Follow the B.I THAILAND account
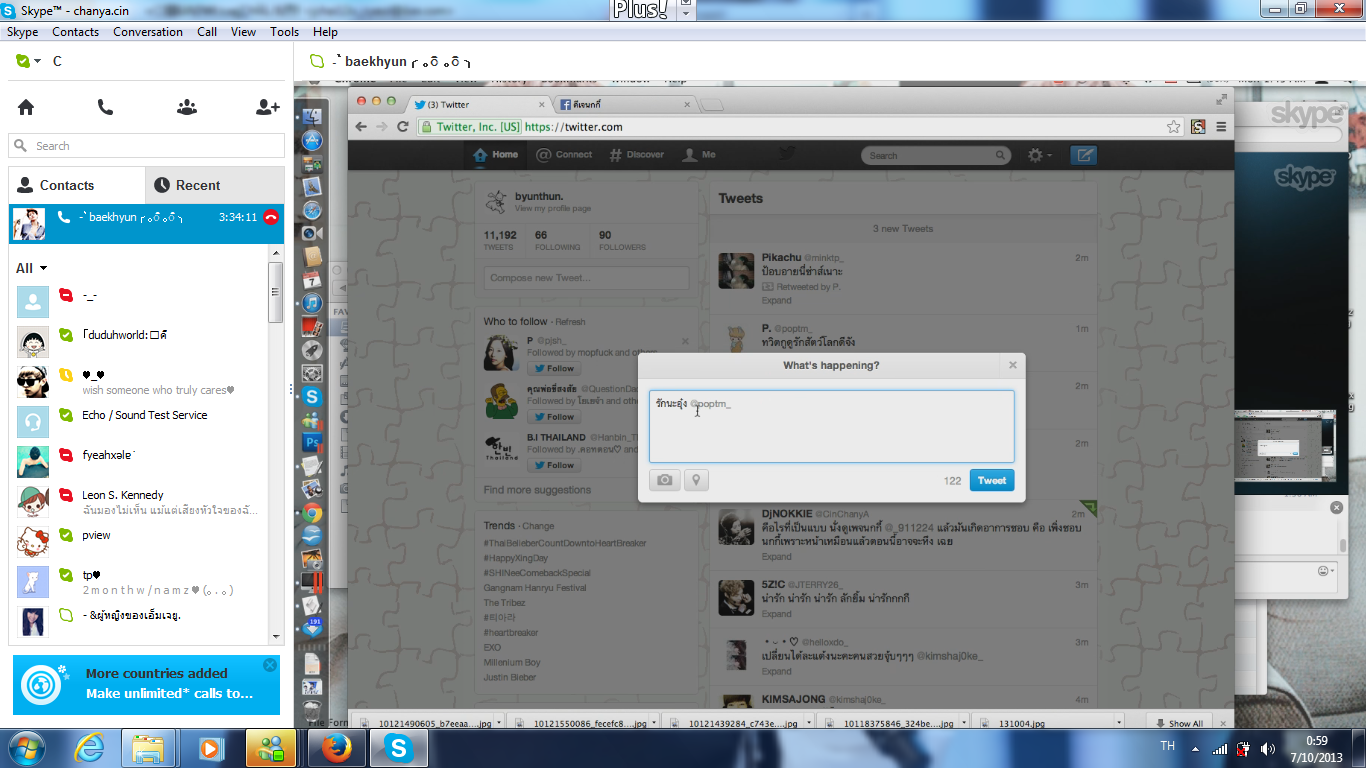This screenshot has width=1366, height=768. (x=553, y=465)
